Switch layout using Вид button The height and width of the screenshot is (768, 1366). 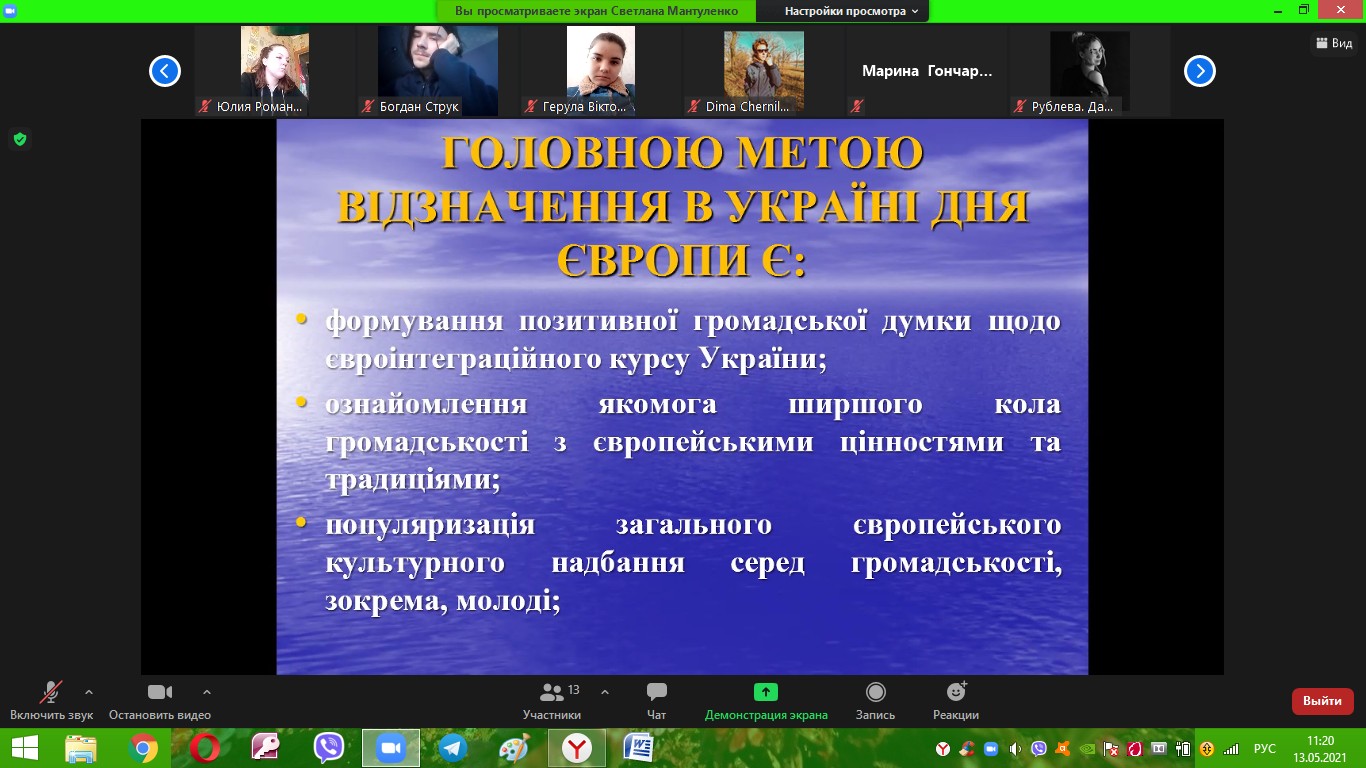click(x=1335, y=43)
